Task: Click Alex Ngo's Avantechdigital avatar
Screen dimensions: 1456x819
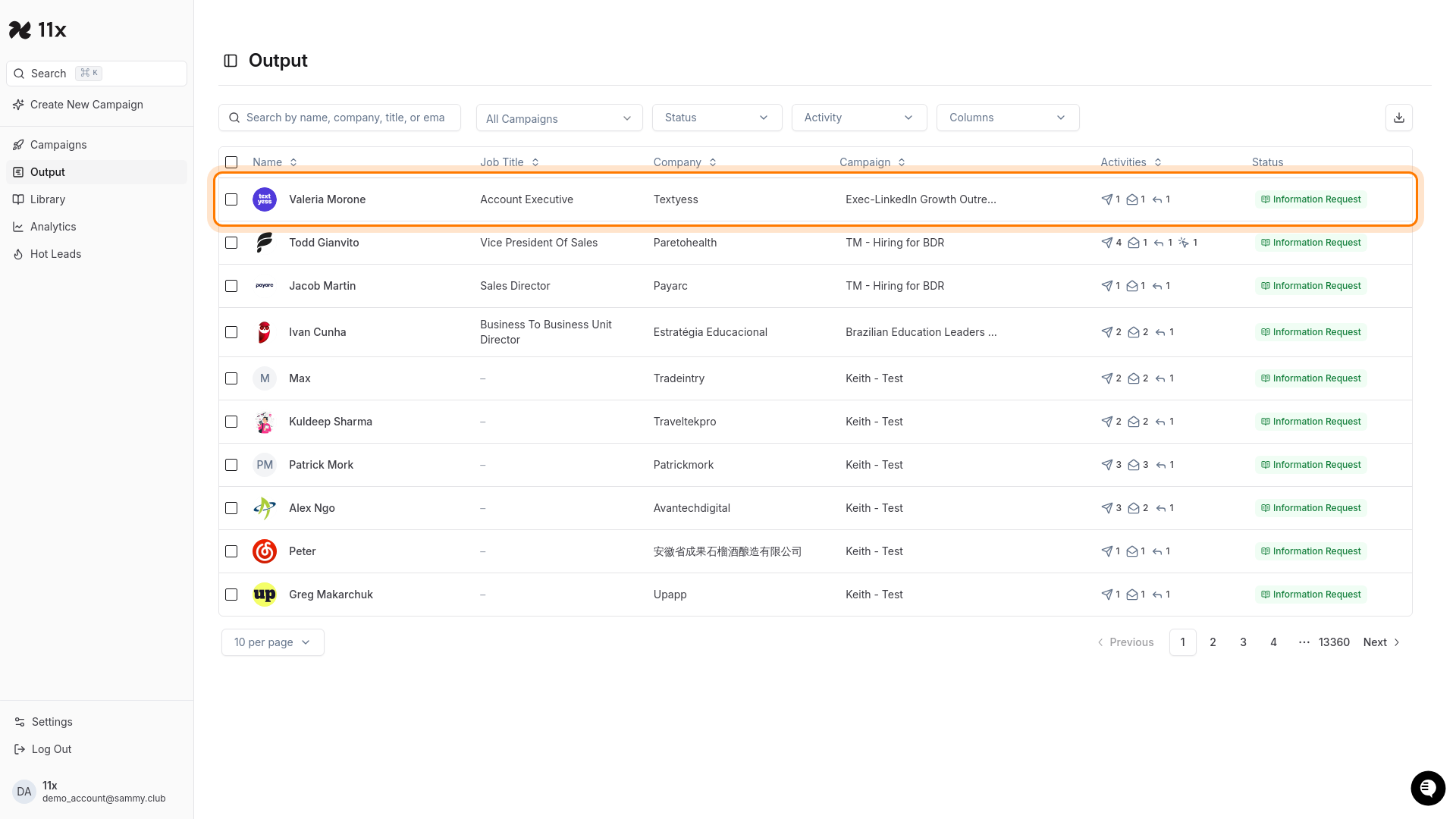Action: click(x=265, y=508)
